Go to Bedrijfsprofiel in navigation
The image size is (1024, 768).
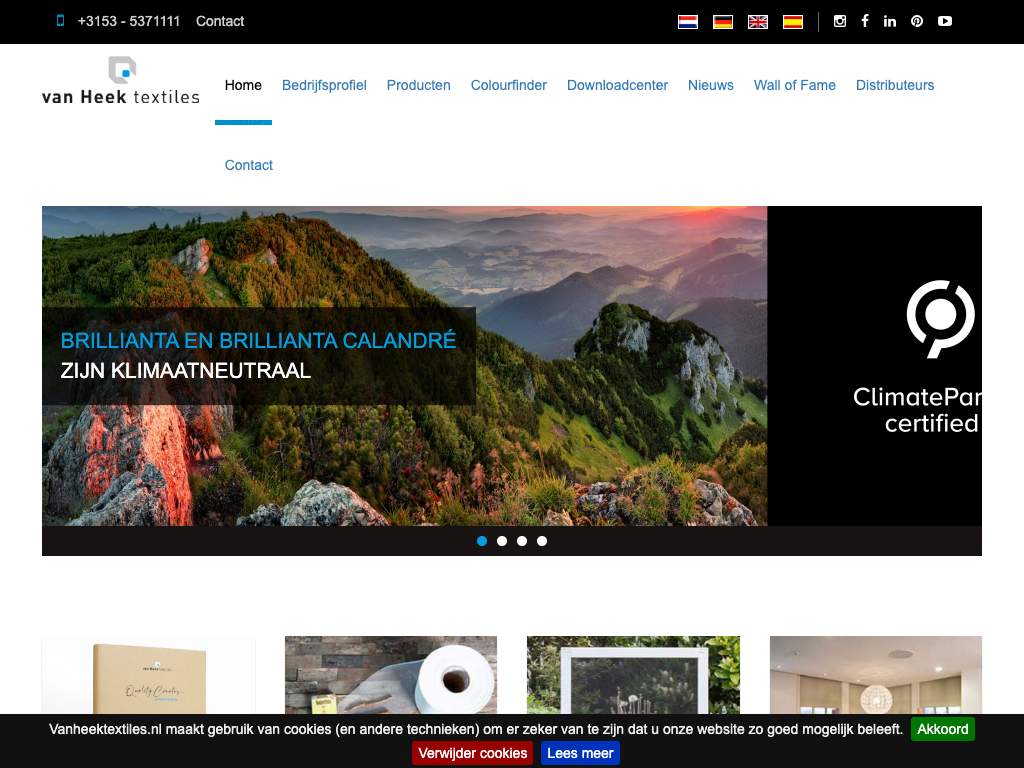324,85
